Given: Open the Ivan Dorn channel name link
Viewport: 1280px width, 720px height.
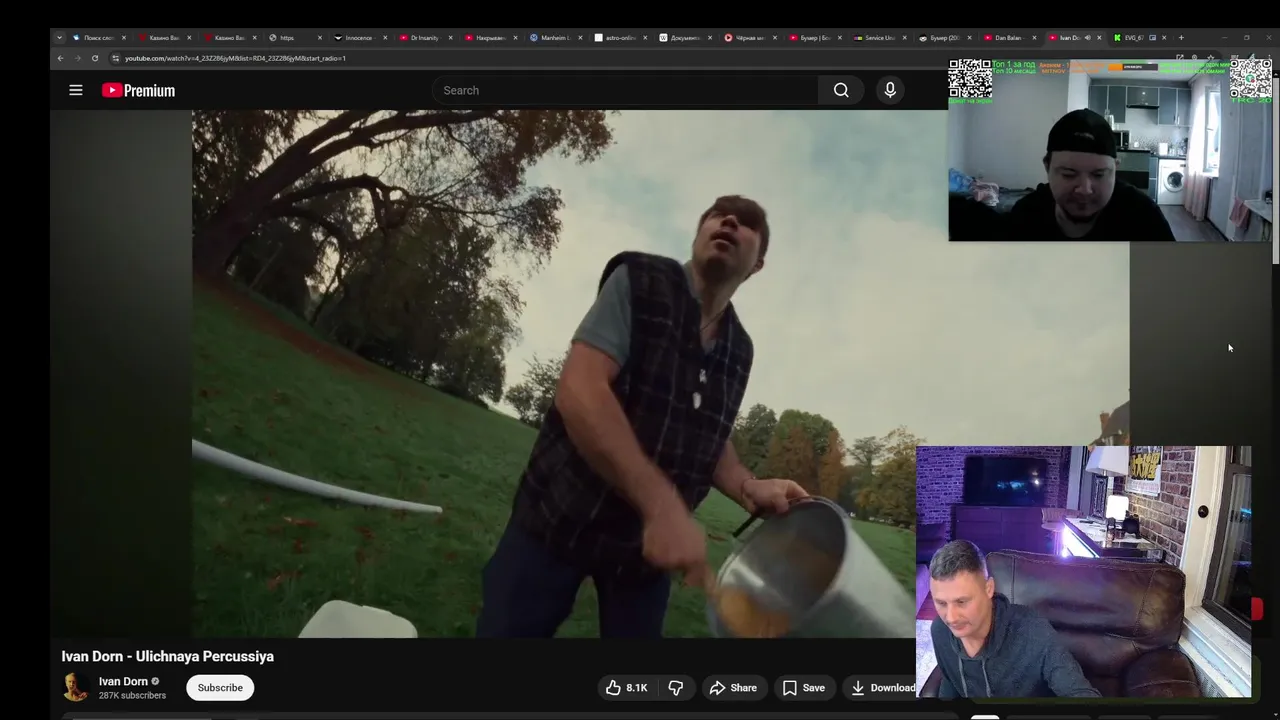Looking at the screenshot, I should click(x=123, y=682).
